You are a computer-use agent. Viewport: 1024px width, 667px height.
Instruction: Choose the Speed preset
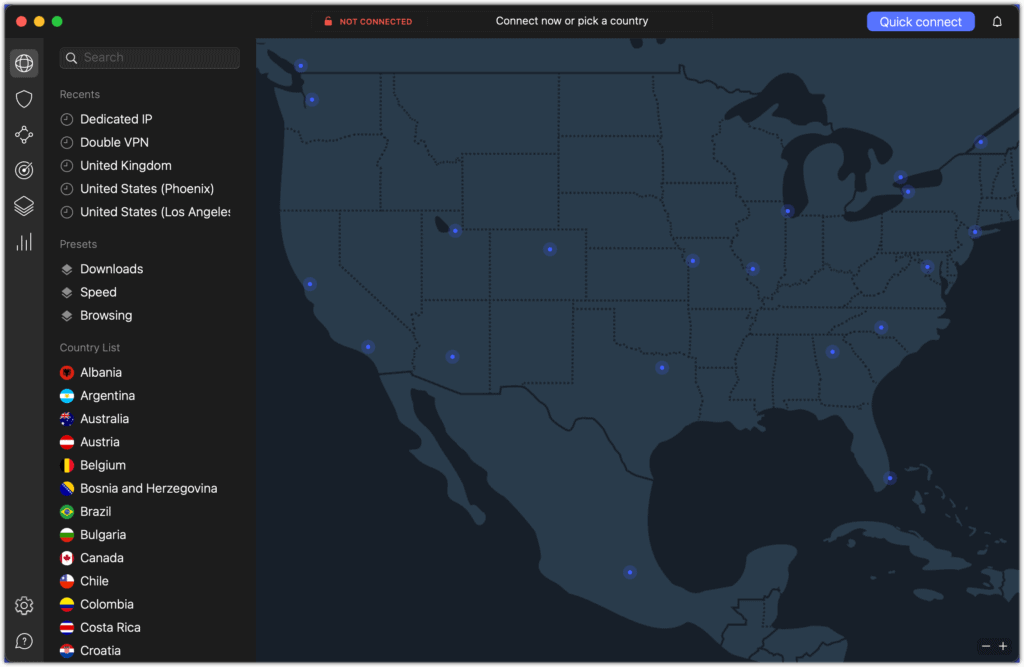[x=98, y=292]
